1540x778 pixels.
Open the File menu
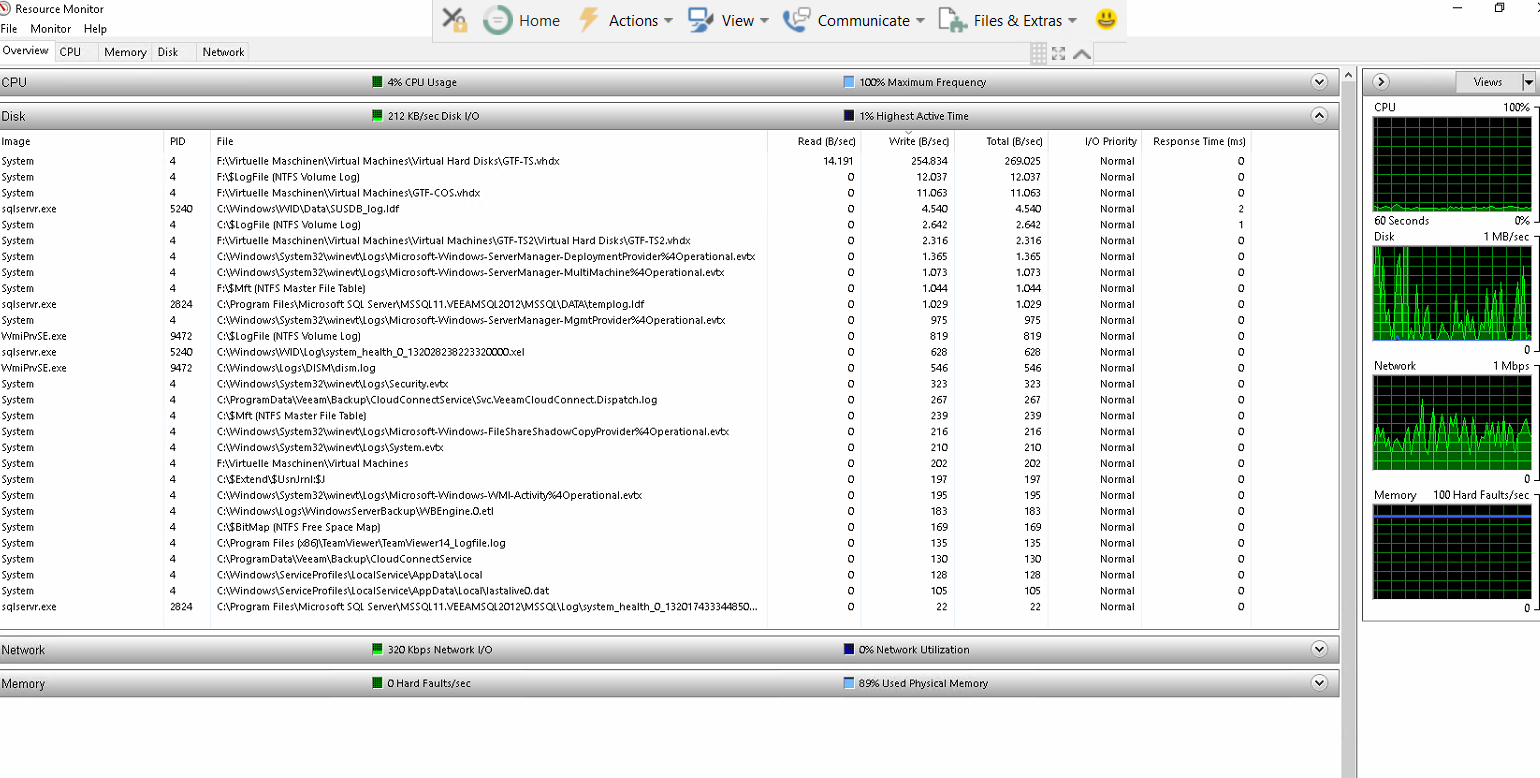coord(9,29)
